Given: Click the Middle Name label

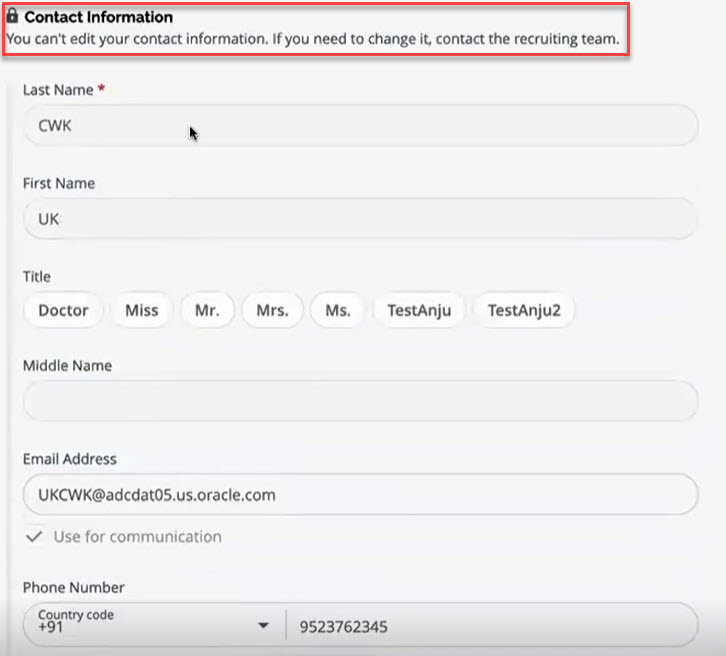Looking at the screenshot, I should [x=68, y=366].
